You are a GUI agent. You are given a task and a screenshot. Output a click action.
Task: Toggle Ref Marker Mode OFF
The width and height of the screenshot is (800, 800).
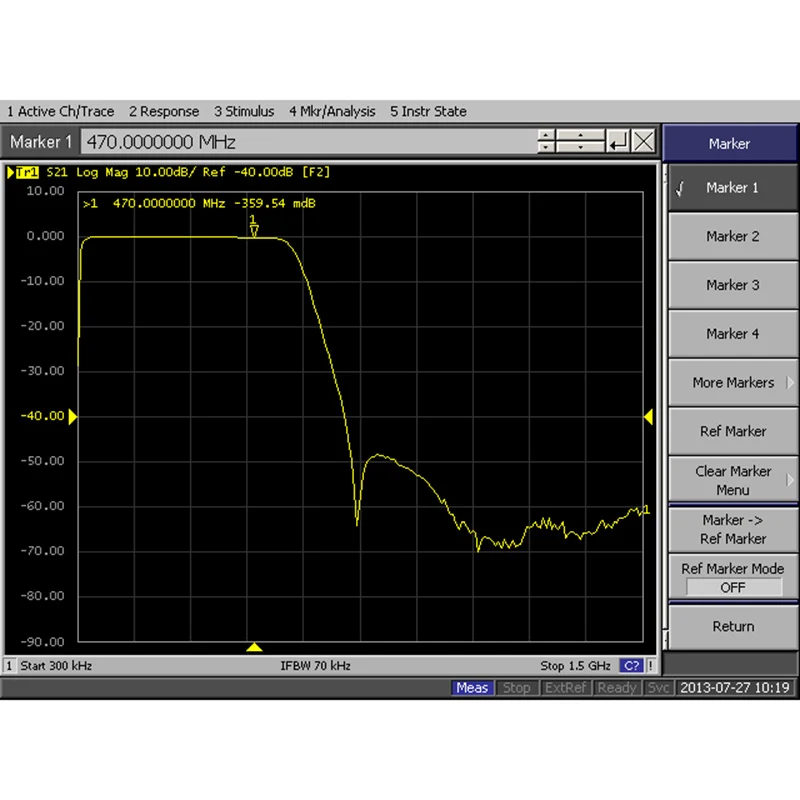click(733, 578)
